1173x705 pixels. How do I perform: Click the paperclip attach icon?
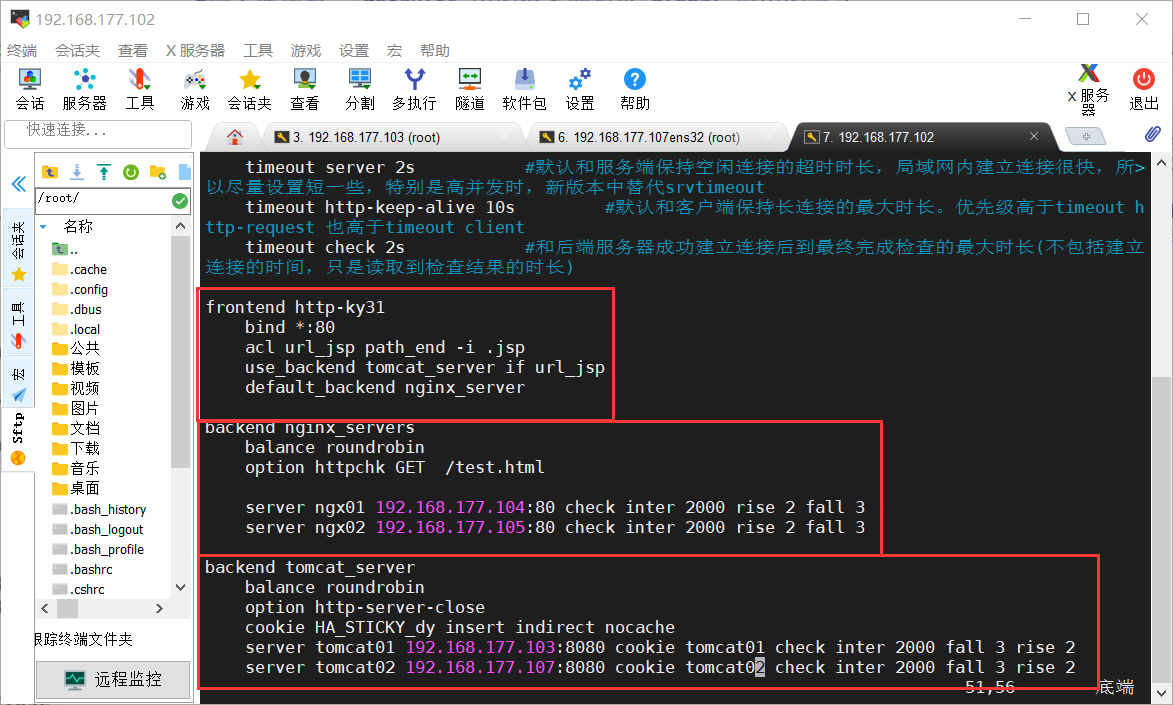point(1153,135)
